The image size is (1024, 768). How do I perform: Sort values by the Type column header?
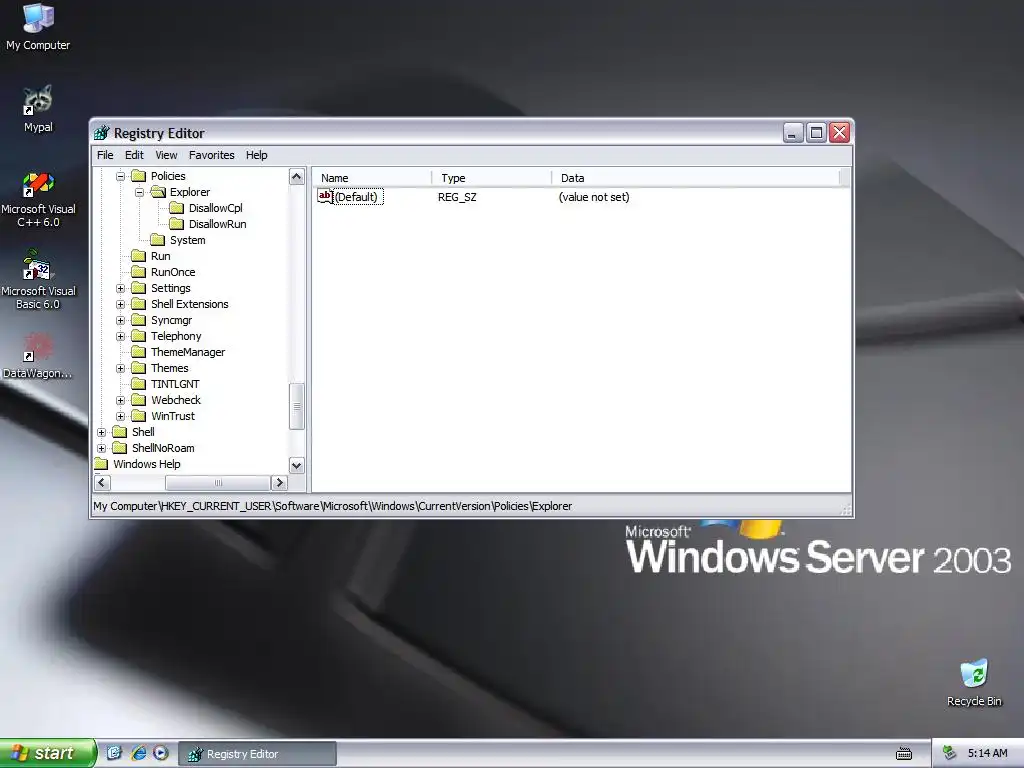pyautogui.click(x=491, y=178)
